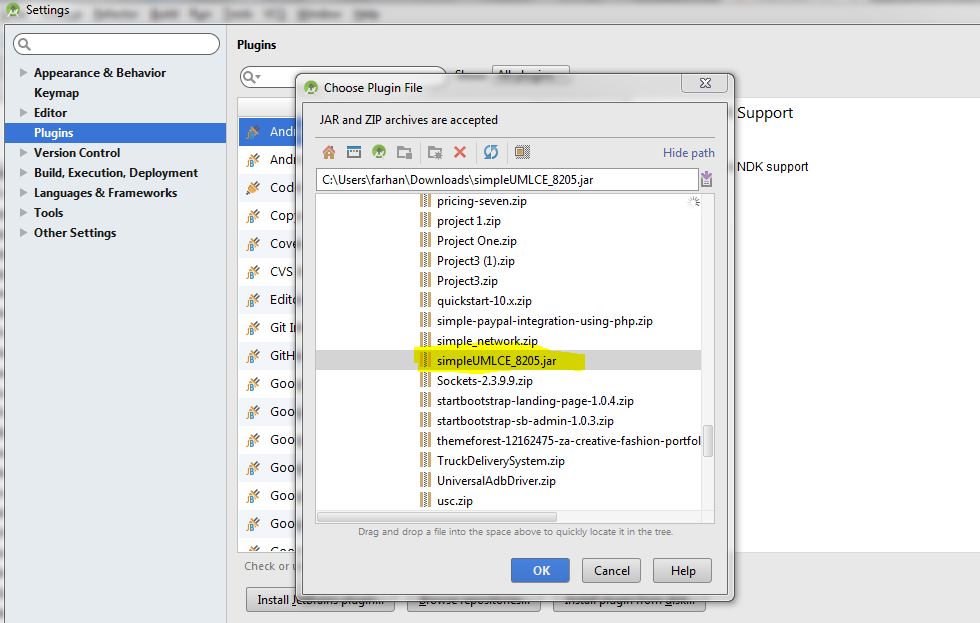
Task: Select the Desktop directory icon
Action: click(354, 152)
